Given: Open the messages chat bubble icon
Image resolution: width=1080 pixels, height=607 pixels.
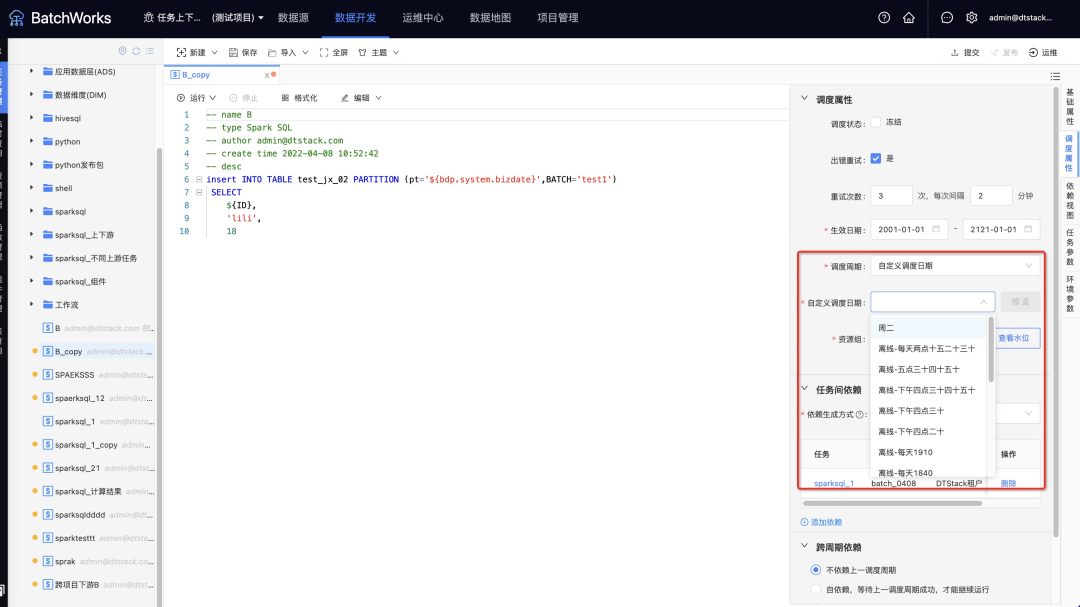Looking at the screenshot, I should [x=947, y=18].
